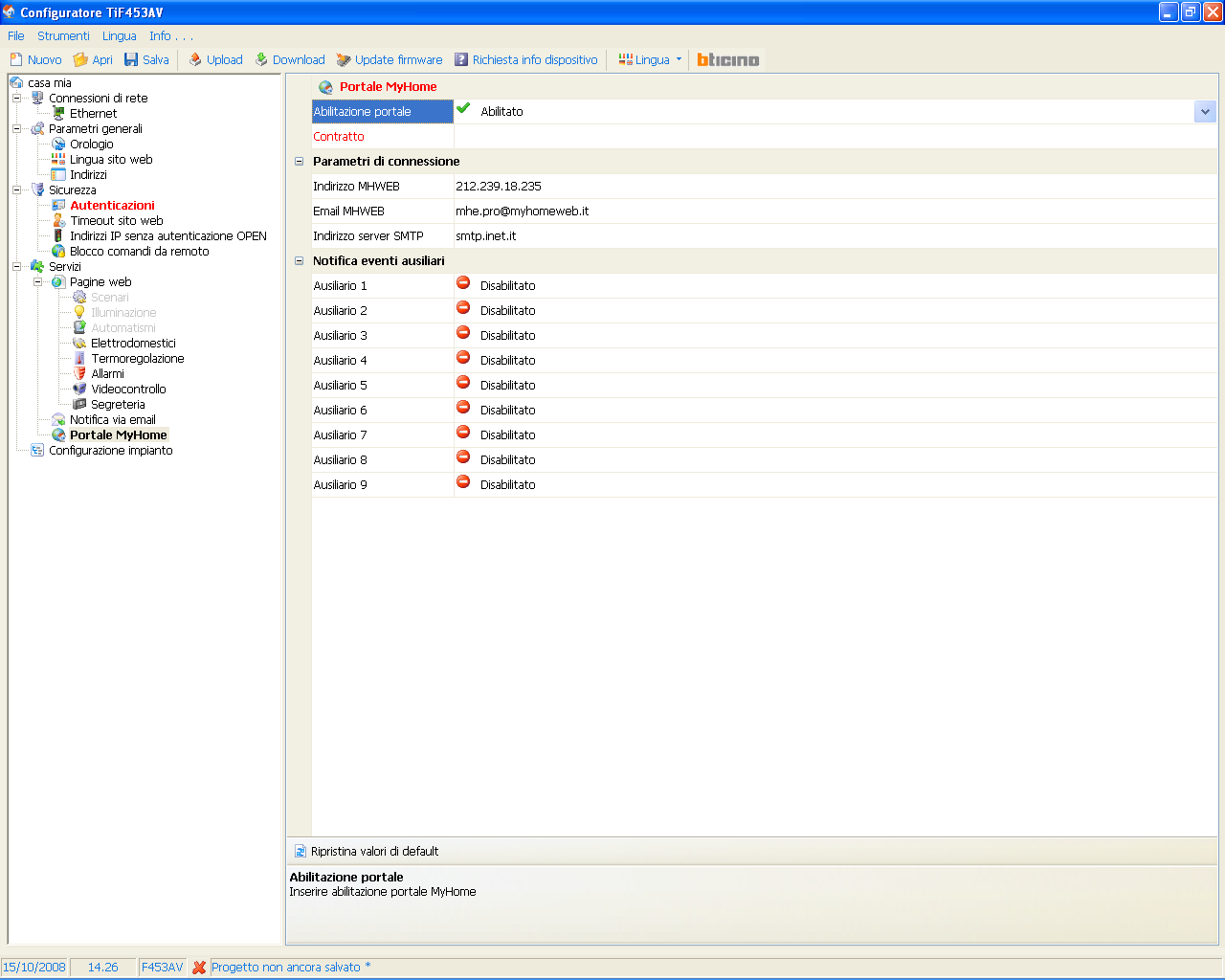Collapse the Parametri di connessione section
Viewport: 1225px width, 980px height.
(x=299, y=162)
